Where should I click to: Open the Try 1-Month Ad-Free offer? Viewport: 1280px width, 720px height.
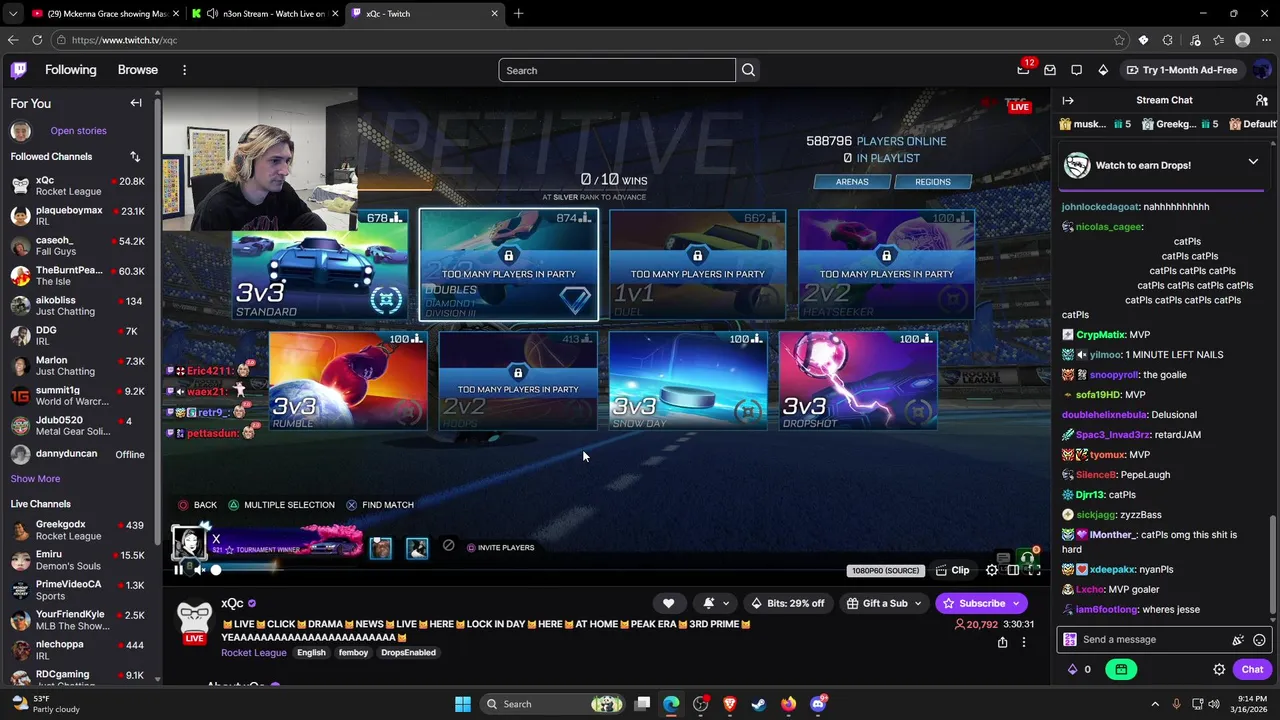1182,70
